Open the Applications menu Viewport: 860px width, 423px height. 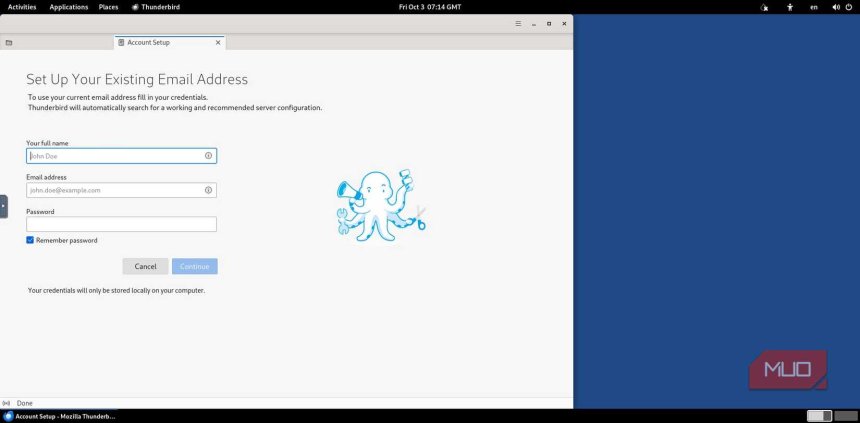coord(68,7)
